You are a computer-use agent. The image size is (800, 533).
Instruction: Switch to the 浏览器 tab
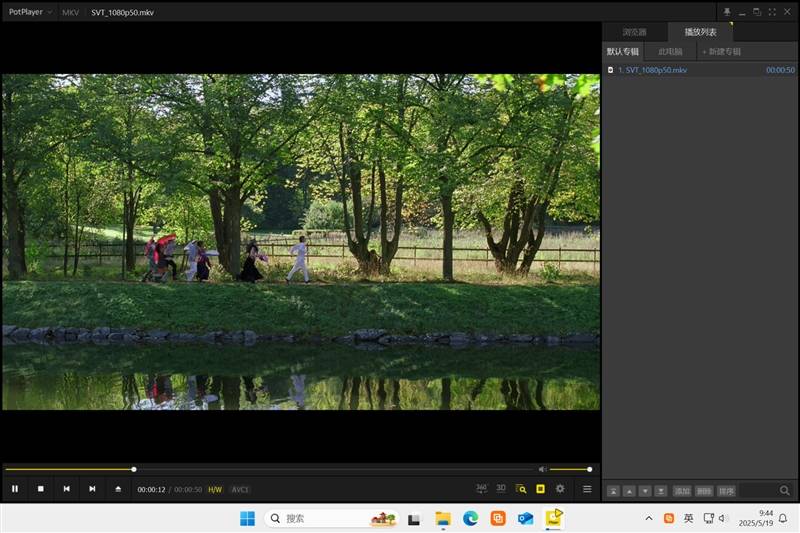[x=635, y=32]
